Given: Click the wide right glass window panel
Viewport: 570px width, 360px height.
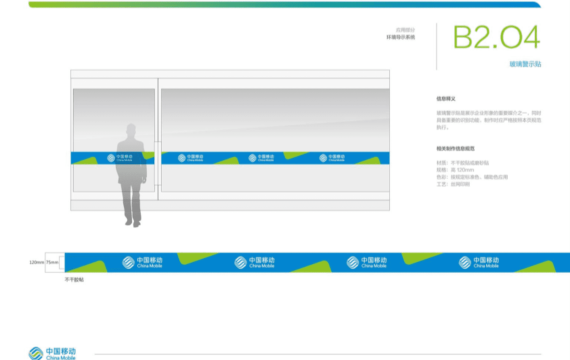Looking at the screenshot, I should 275,140.
